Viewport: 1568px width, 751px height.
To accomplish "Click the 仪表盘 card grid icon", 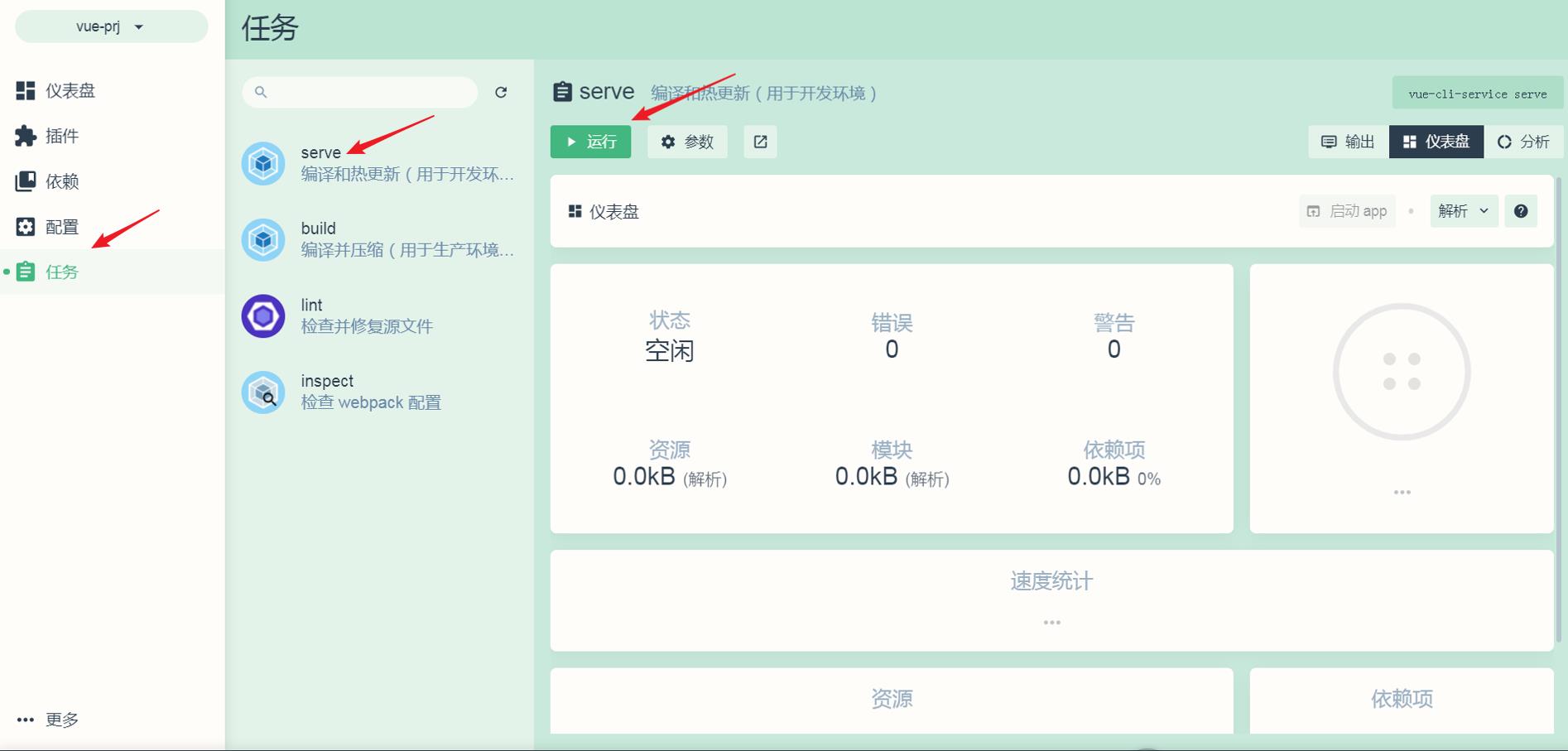I will coord(575,212).
